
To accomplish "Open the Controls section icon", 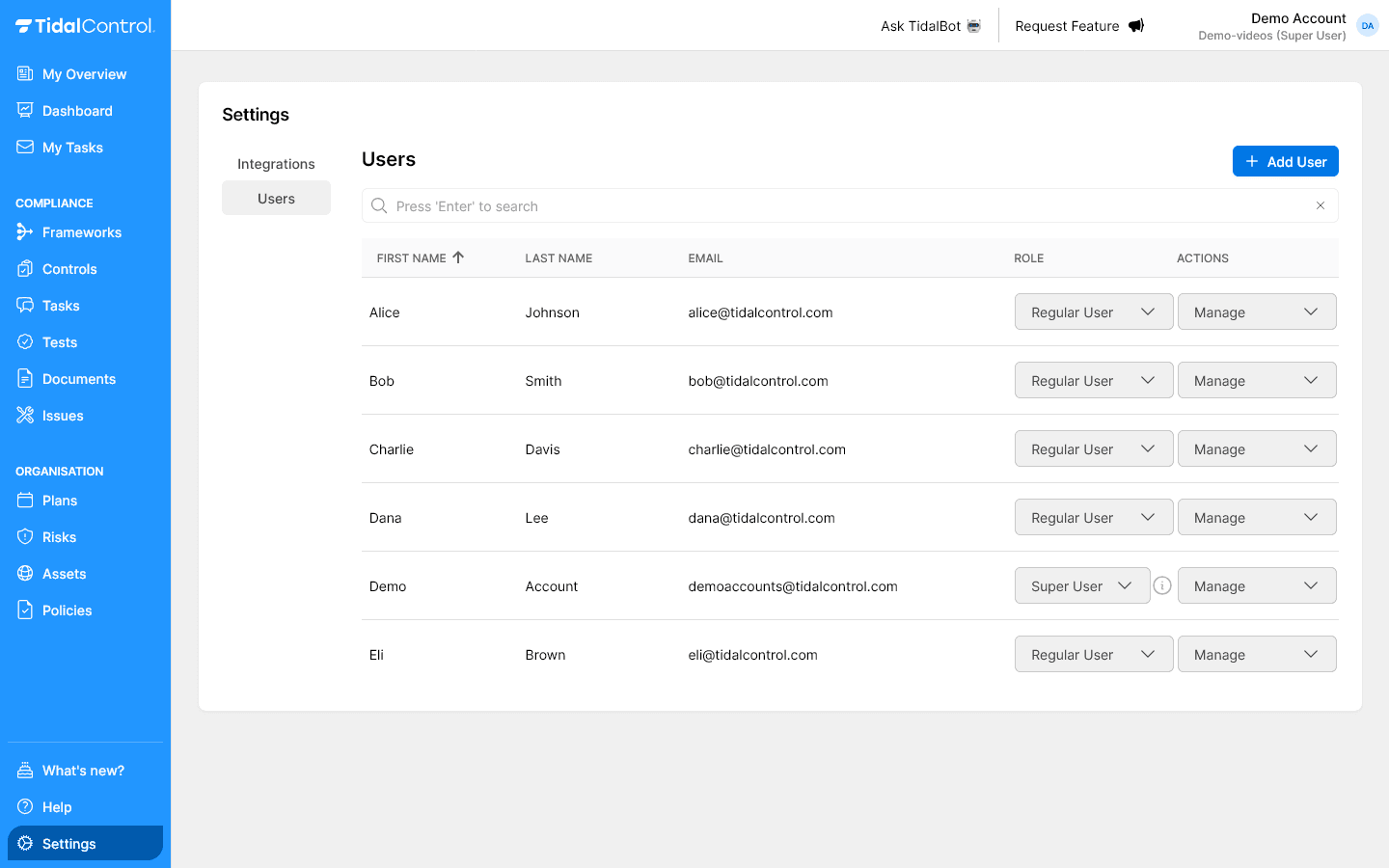I will point(24,268).
